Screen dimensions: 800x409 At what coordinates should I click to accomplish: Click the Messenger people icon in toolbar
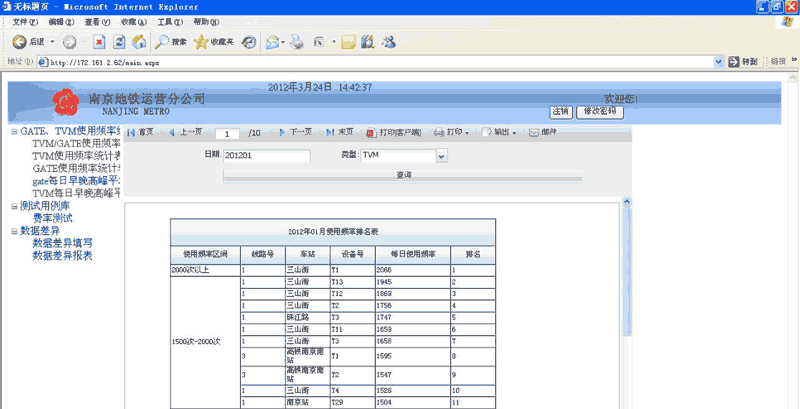pos(389,42)
